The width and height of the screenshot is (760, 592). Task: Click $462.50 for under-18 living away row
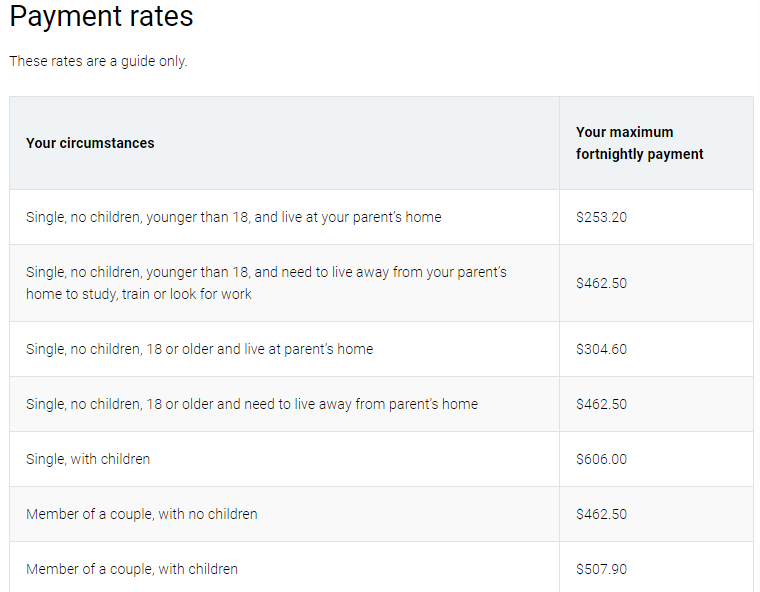pos(601,283)
